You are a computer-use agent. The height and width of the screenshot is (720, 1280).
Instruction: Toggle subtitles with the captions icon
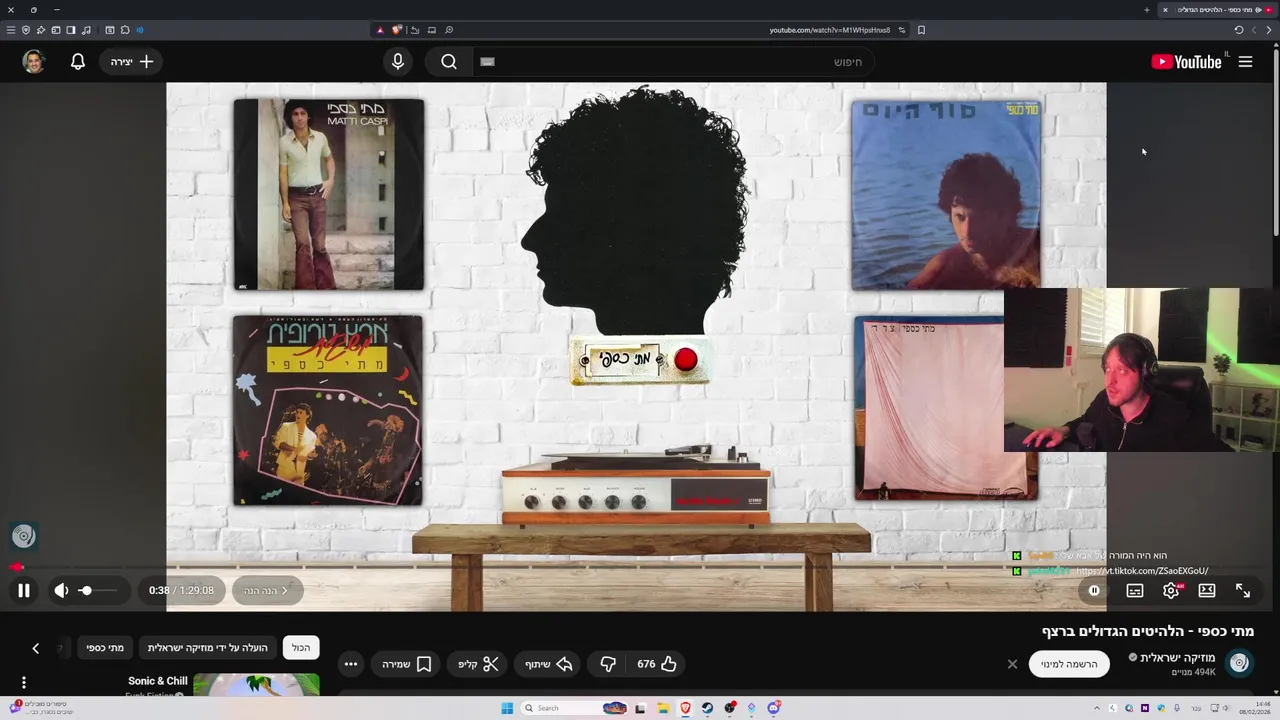1135,591
